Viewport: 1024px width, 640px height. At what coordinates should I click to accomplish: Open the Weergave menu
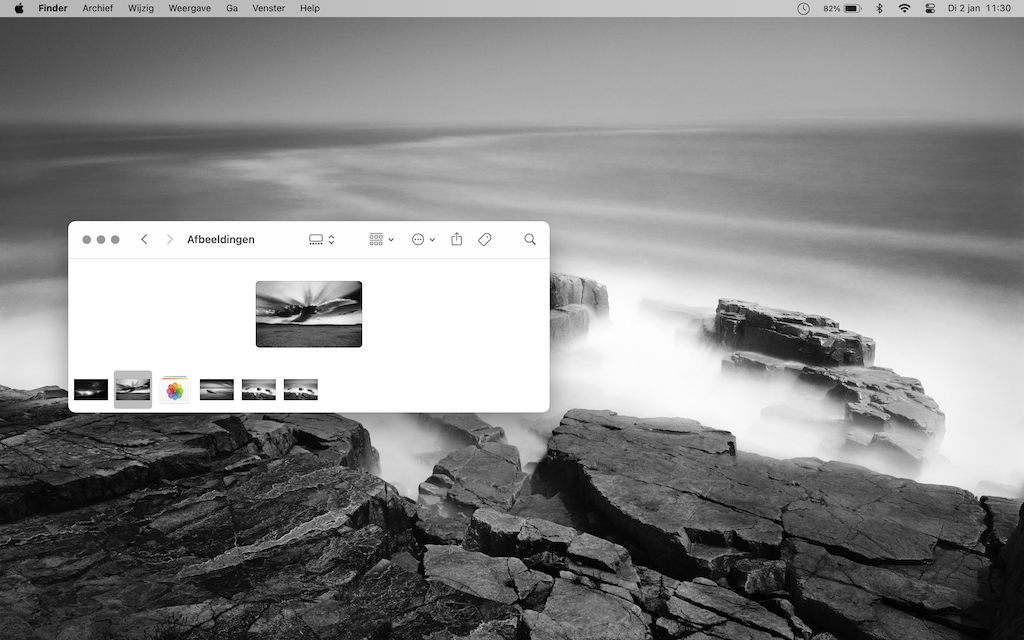189,8
